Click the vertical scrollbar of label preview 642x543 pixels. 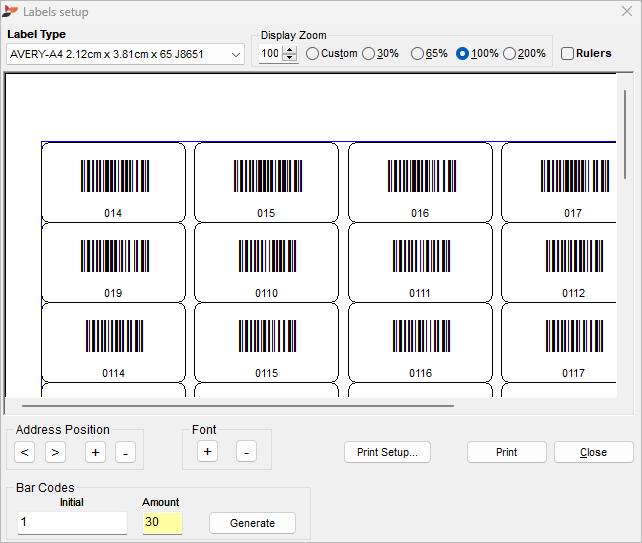tap(625, 134)
